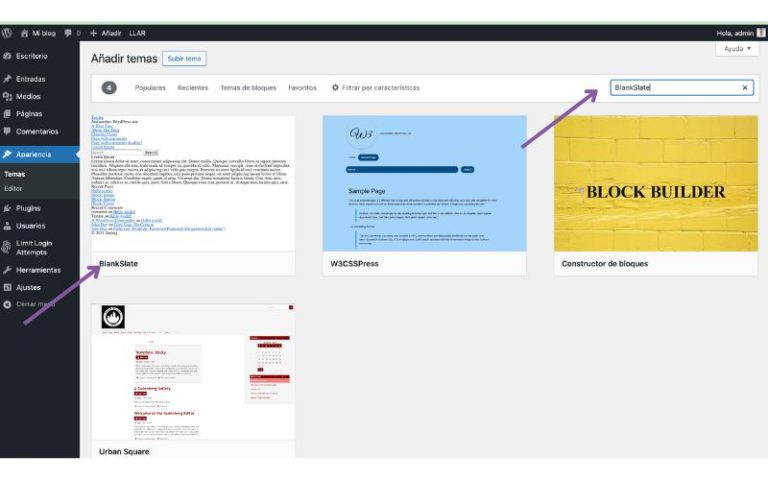
Task: Open the Hola, admin account menu
Action: (735, 33)
